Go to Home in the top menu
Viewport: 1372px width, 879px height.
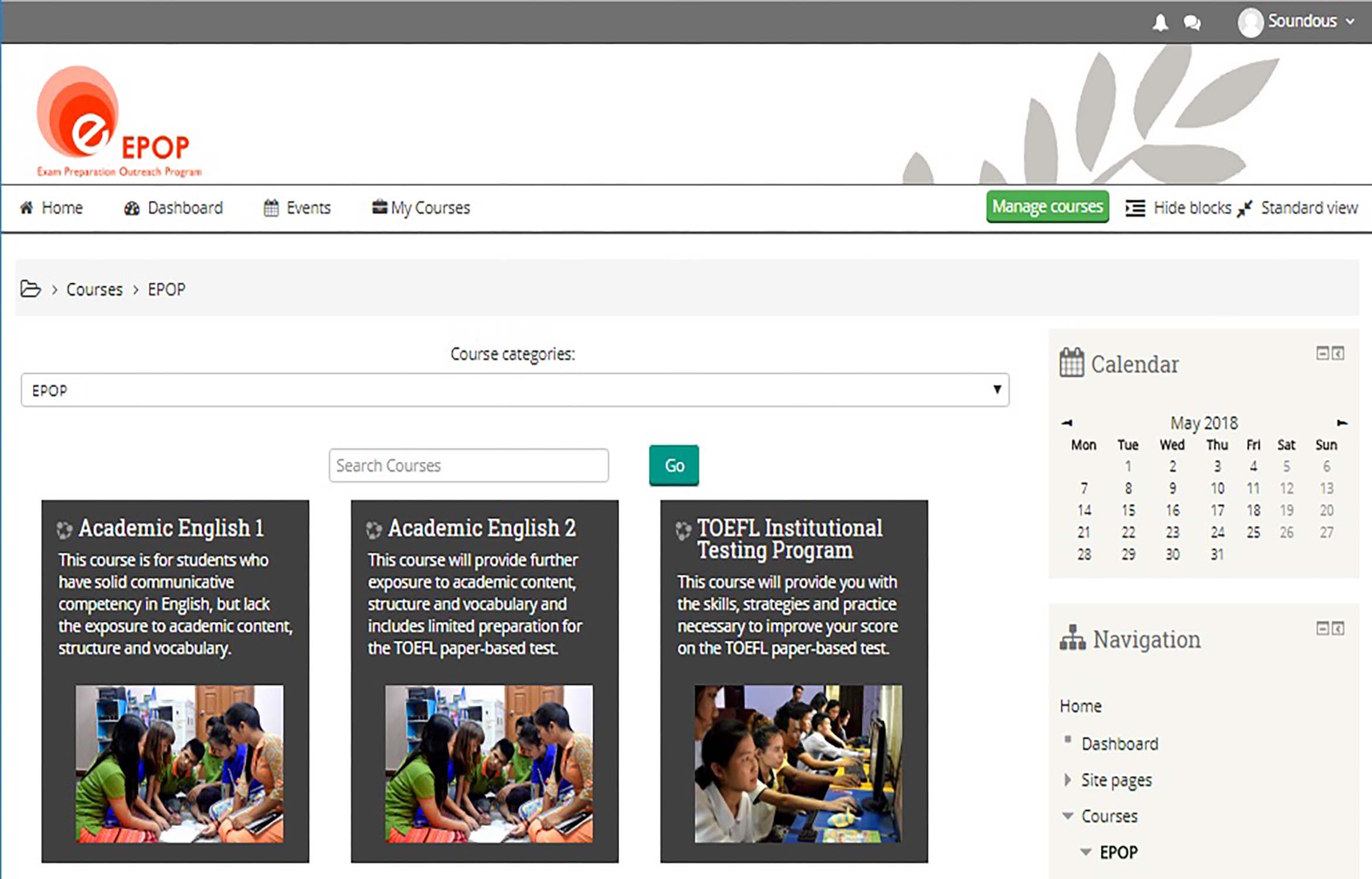click(62, 207)
